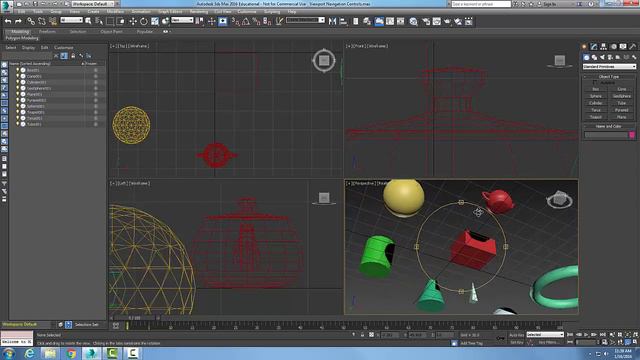640x360 pixels.
Task: Open the Curve Editor icon
Action: 390,21
